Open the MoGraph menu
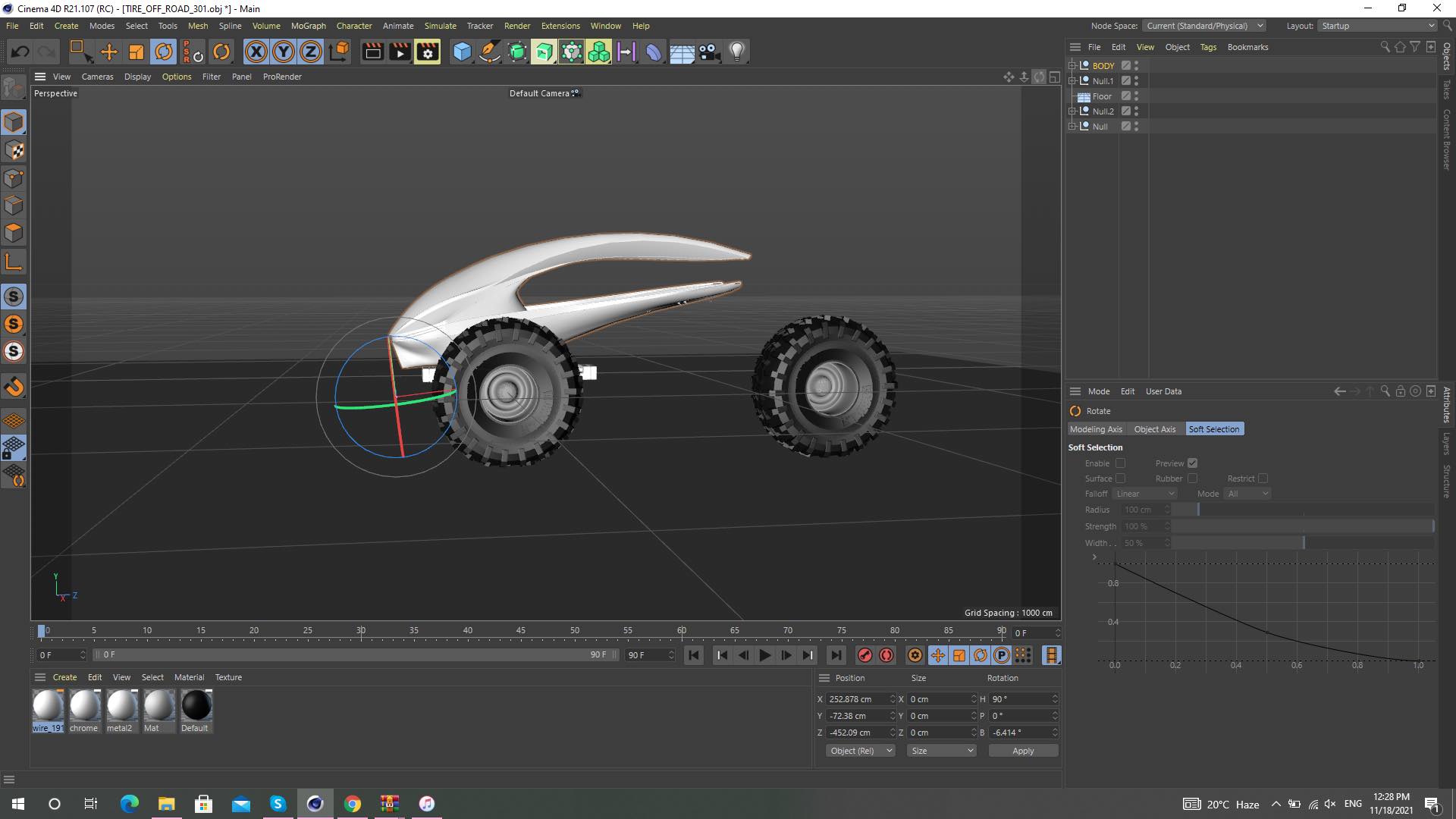Image resolution: width=1456 pixels, height=819 pixels. coord(308,26)
